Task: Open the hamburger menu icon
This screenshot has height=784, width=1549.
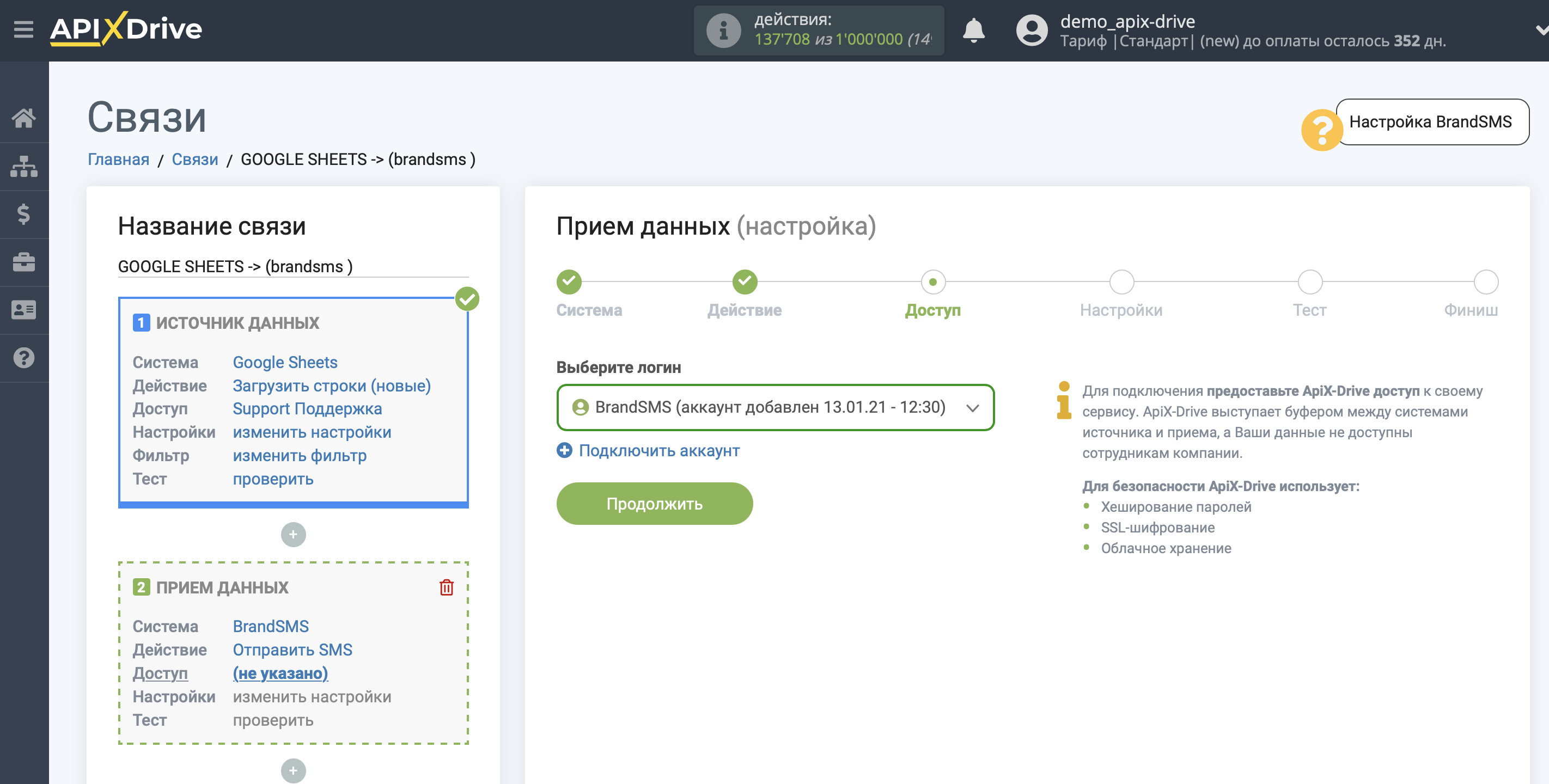Action: 23,29
